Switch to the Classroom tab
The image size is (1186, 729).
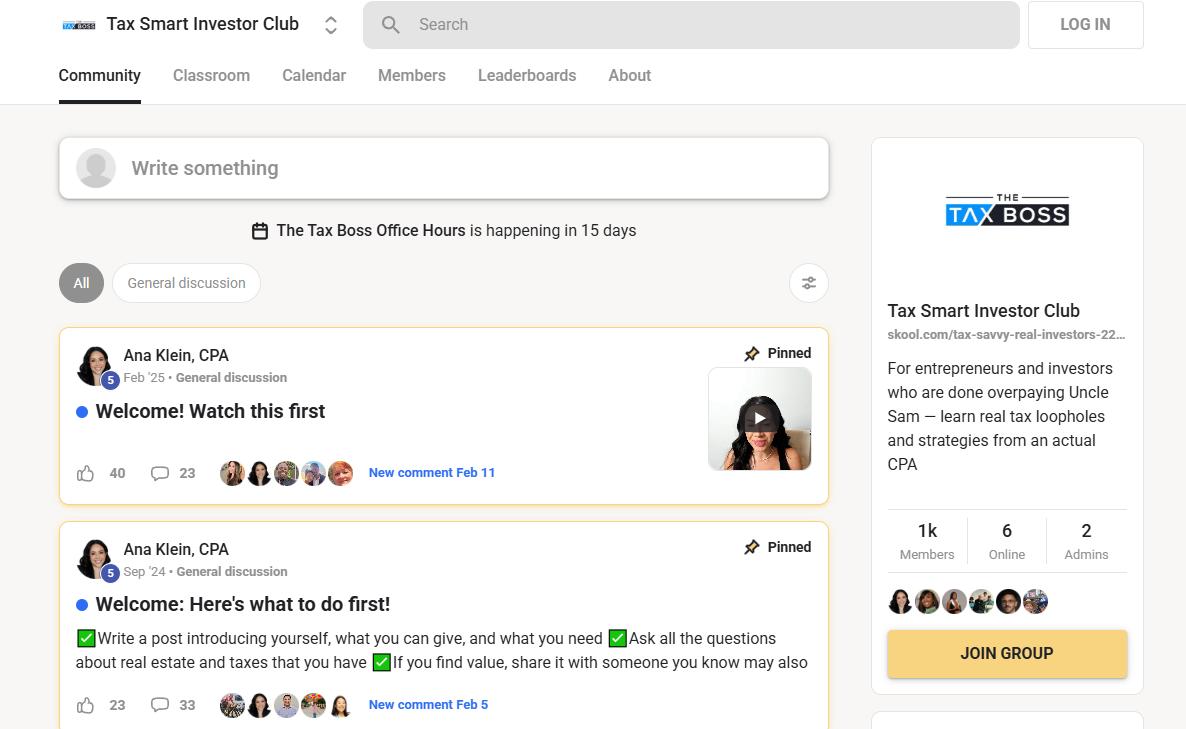[x=211, y=76]
